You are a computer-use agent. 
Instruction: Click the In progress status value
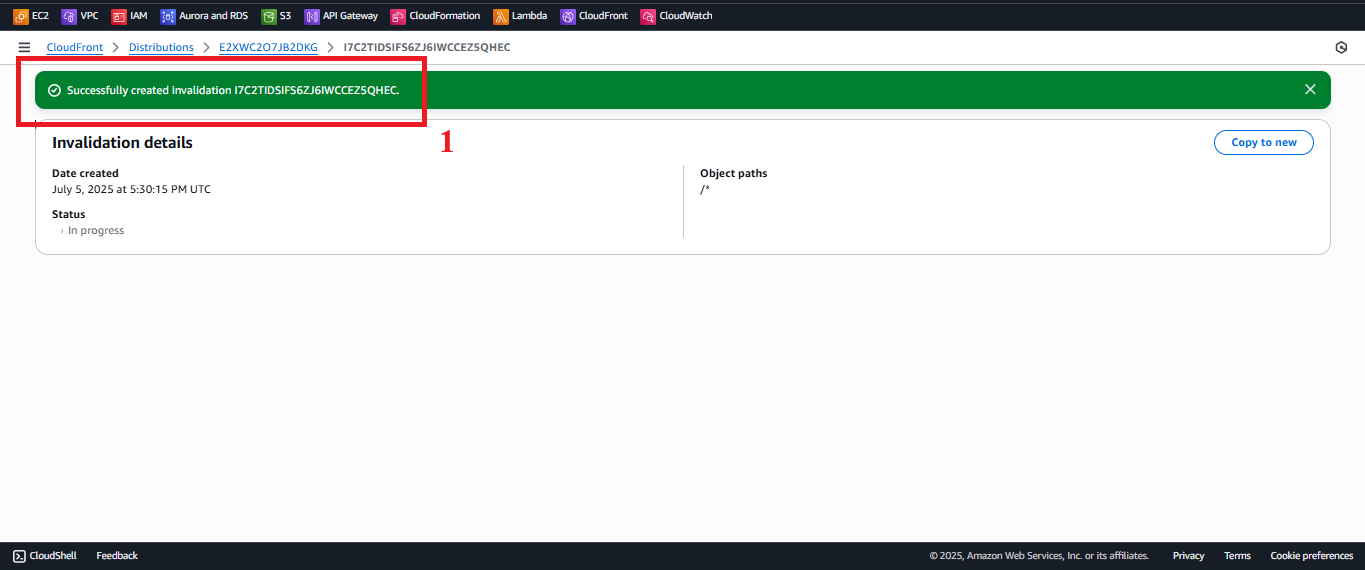pos(96,230)
